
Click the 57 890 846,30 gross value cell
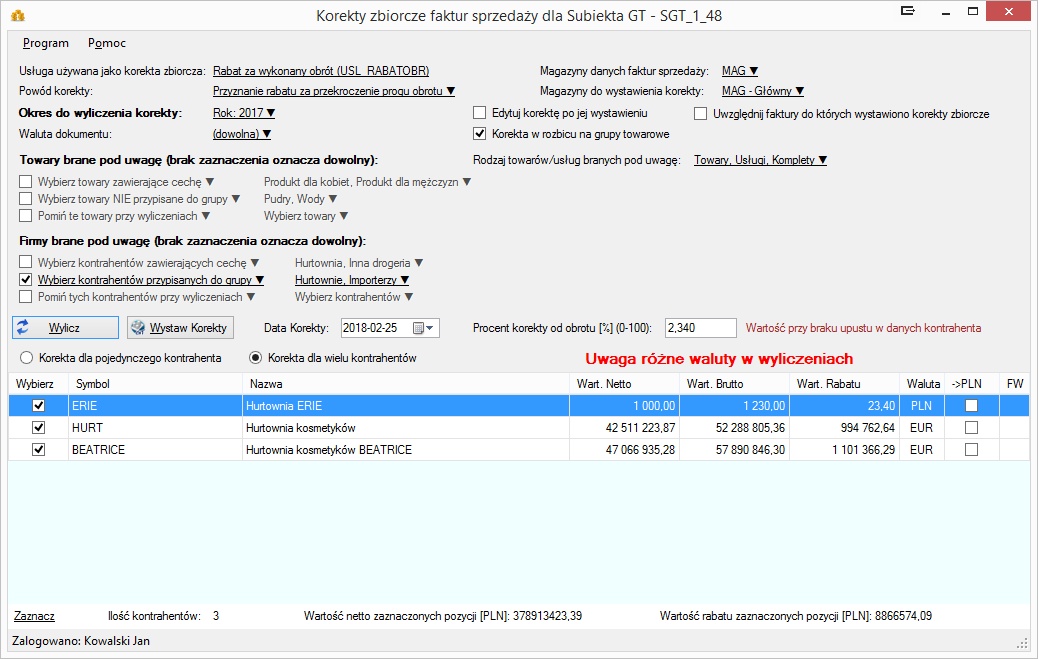734,450
